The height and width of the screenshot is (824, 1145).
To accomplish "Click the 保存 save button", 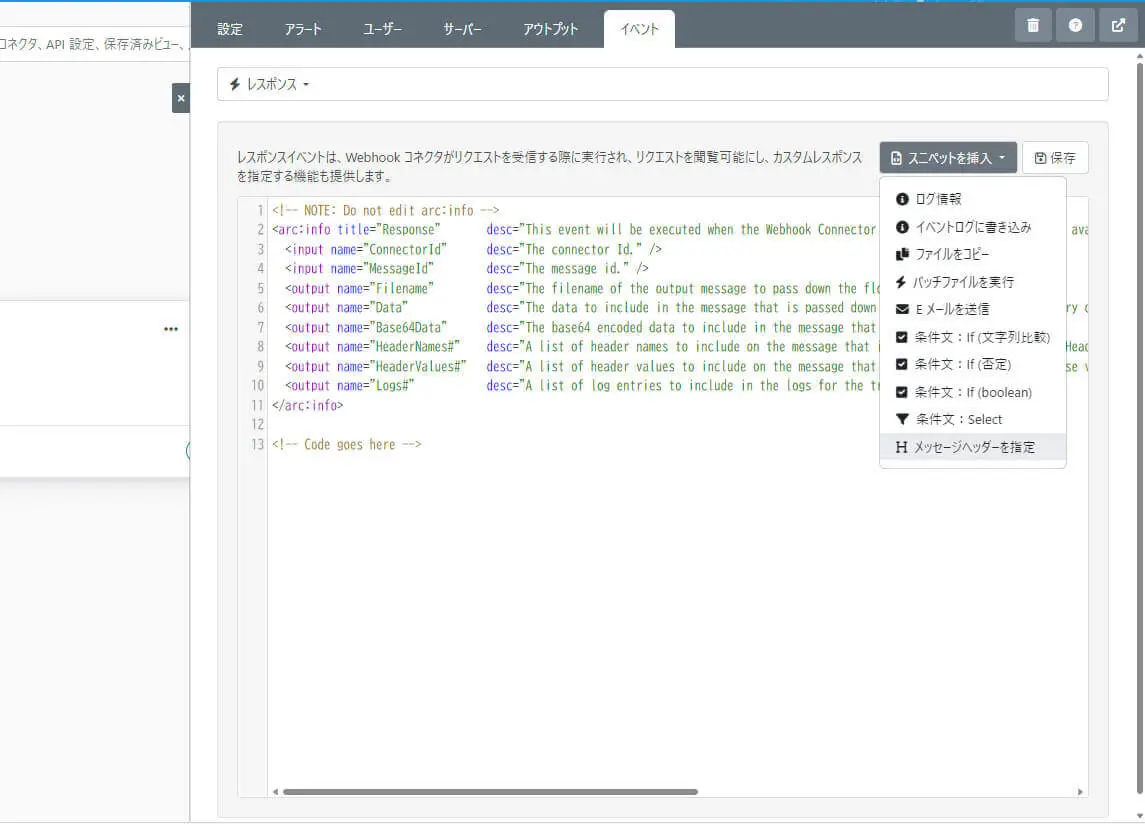I will tap(1055, 158).
